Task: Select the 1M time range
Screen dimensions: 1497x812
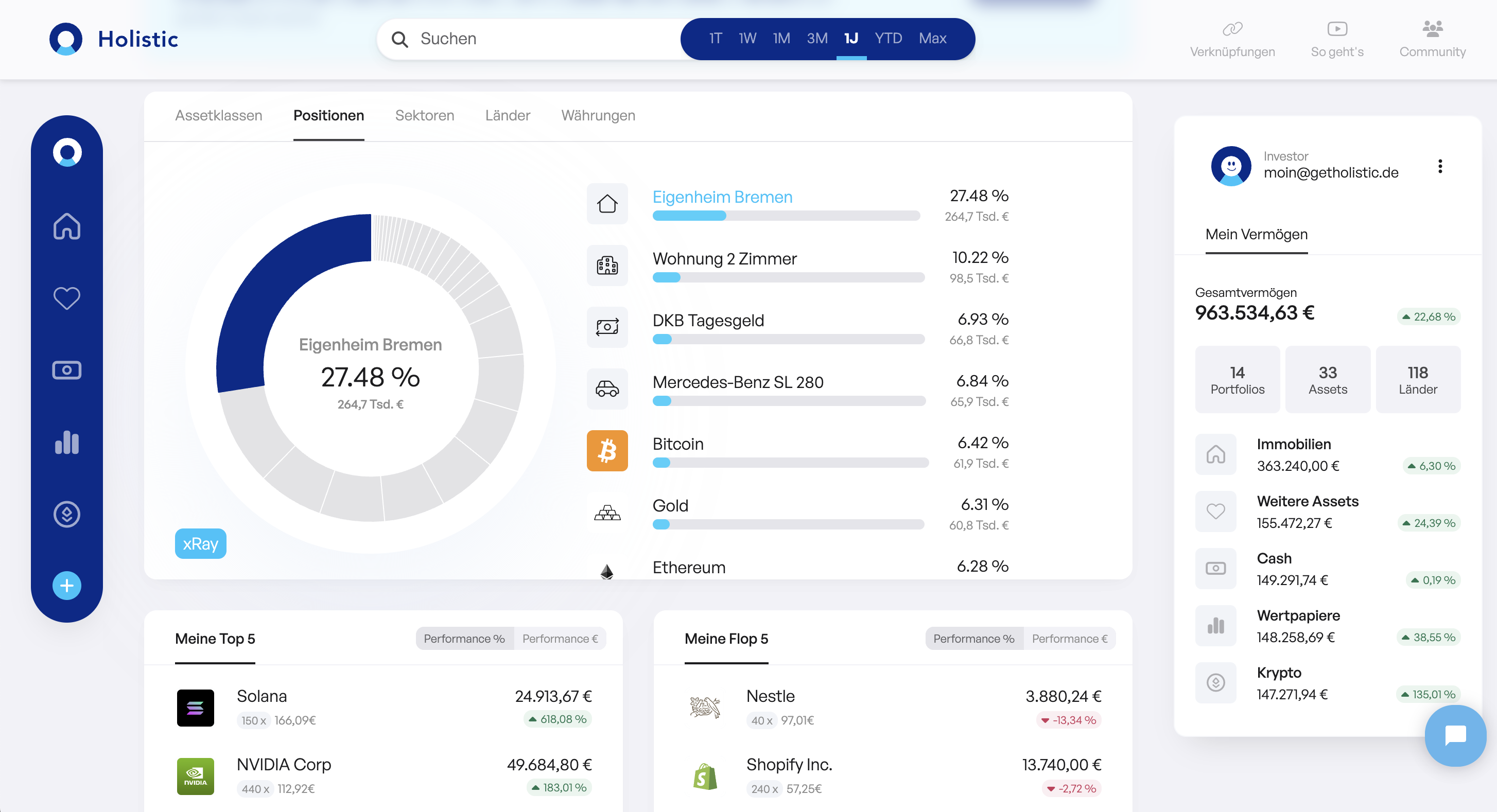Action: pyautogui.click(x=781, y=38)
